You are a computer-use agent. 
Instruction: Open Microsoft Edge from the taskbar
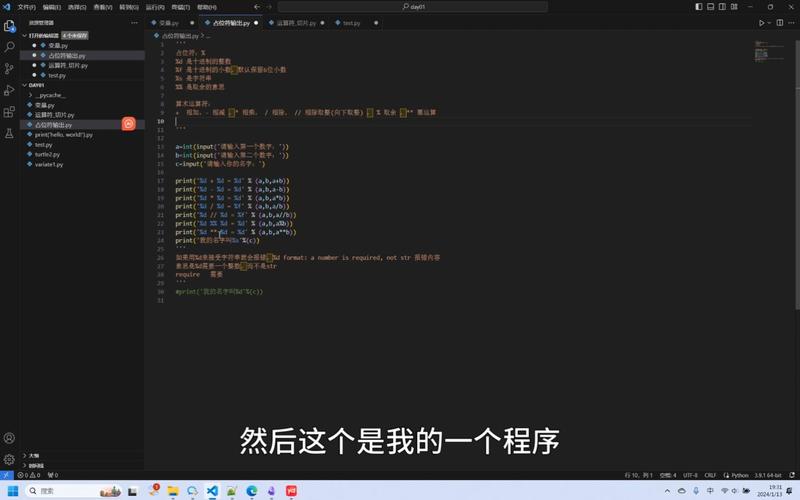(x=252, y=491)
